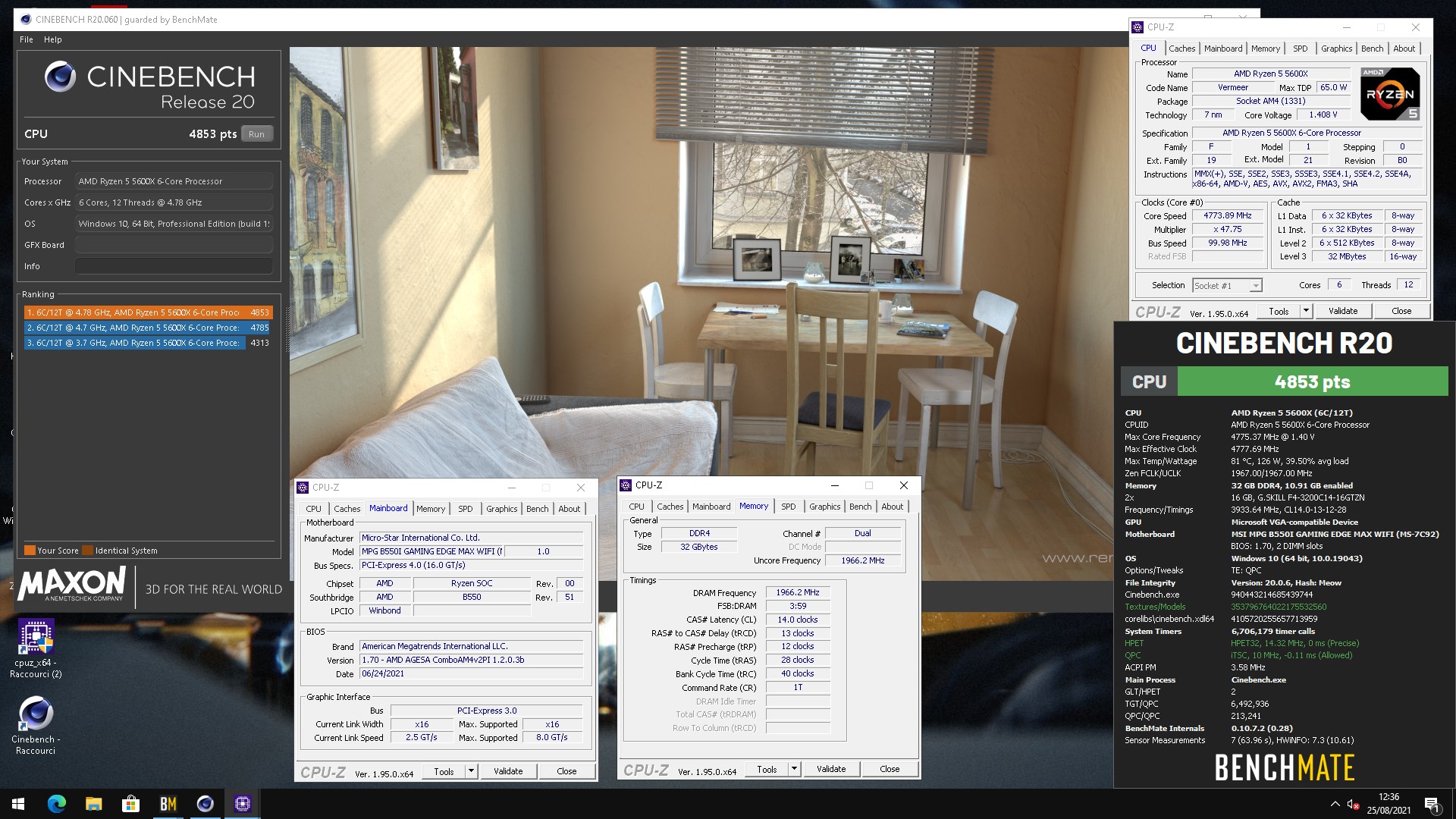Open the Cinebench desktop shortcut
1456x819 pixels.
pyautogui.click(x=36, y=726)
